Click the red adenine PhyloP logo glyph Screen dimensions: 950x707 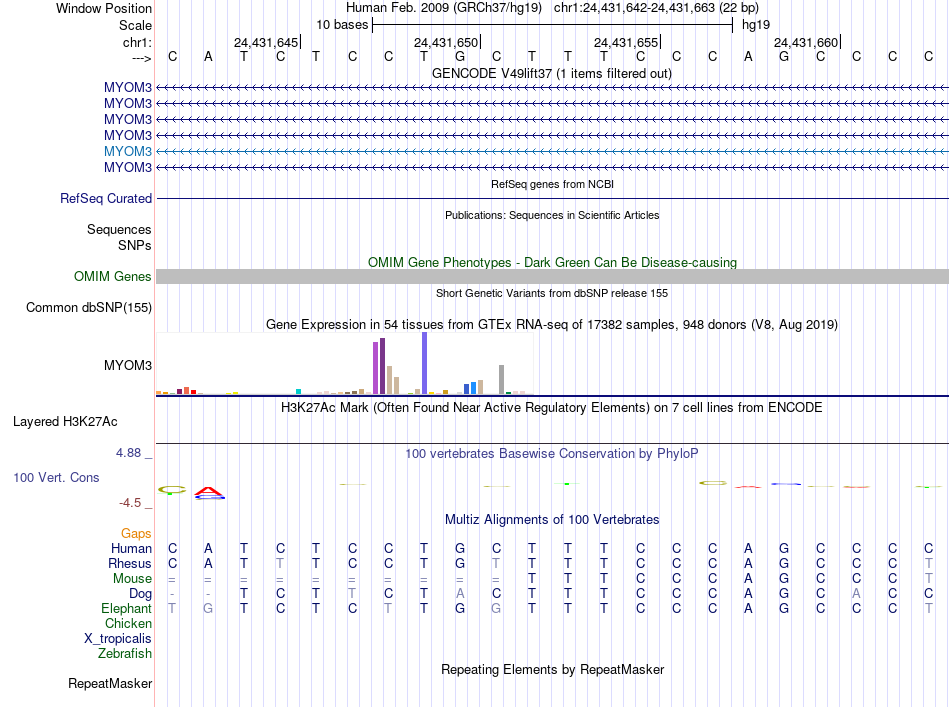point(209,493)
